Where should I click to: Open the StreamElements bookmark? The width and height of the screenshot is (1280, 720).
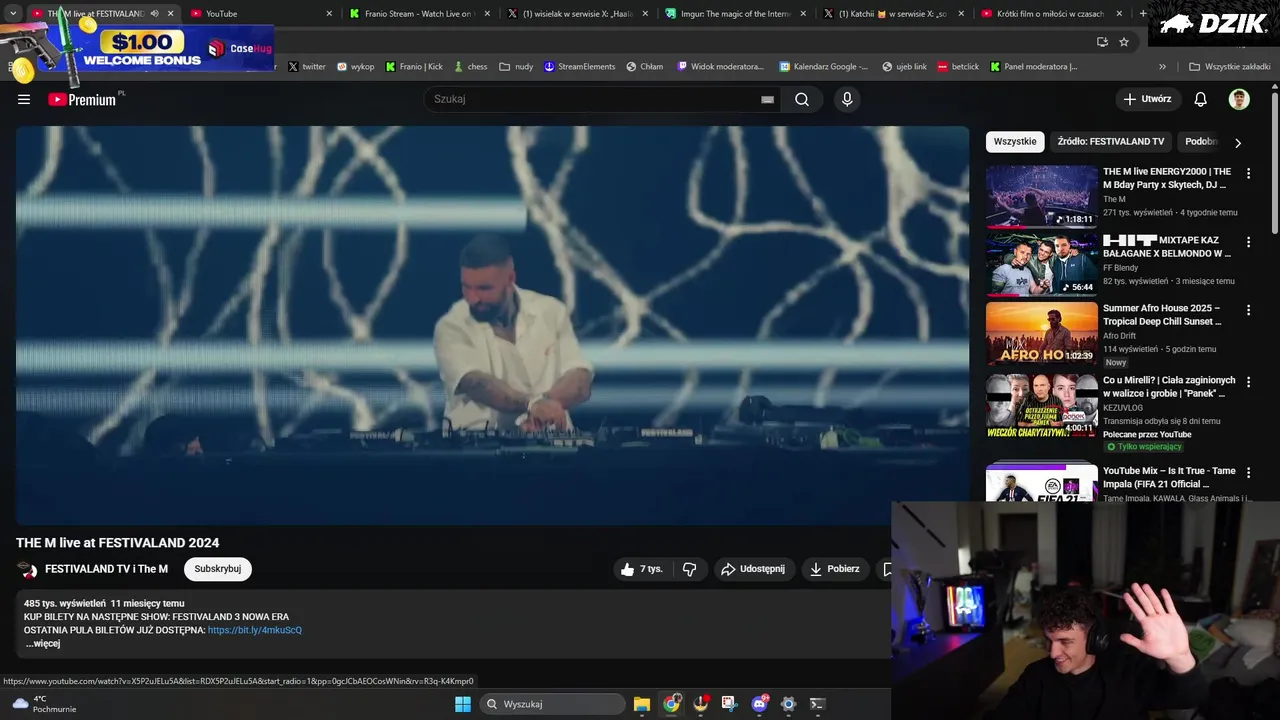tap(580, 67)
